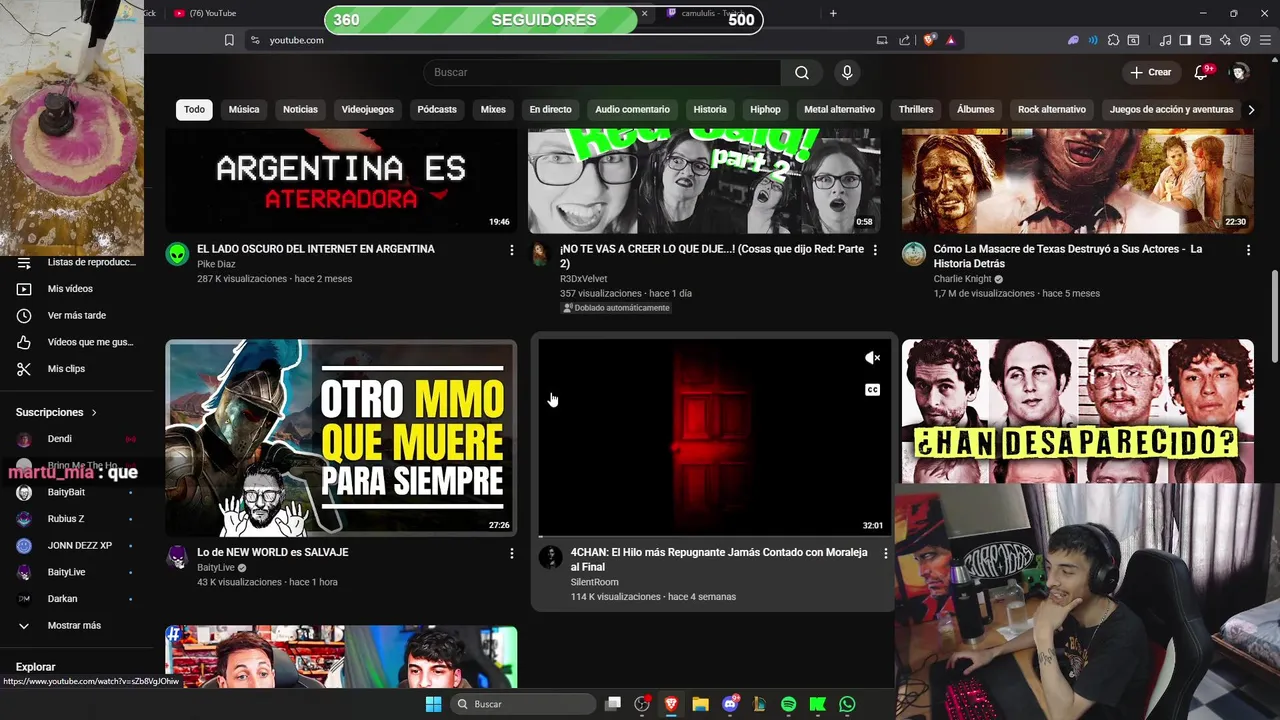Open the browser extensions puzzle icon
1280x720 pixels.
tap(1113, 40)
